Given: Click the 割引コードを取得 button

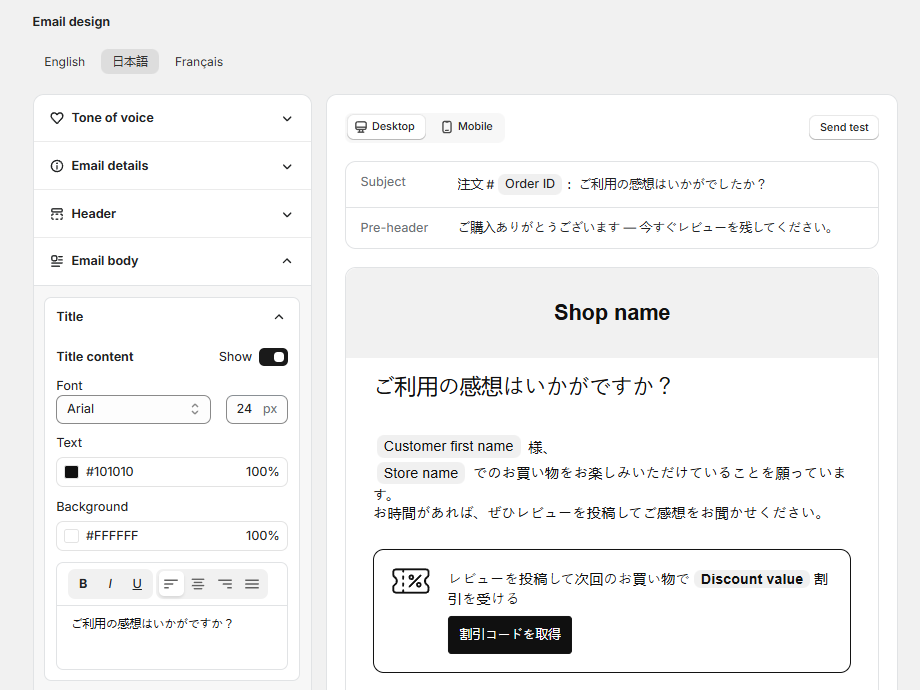Looking at the screenshot, I should pos(510,635).
